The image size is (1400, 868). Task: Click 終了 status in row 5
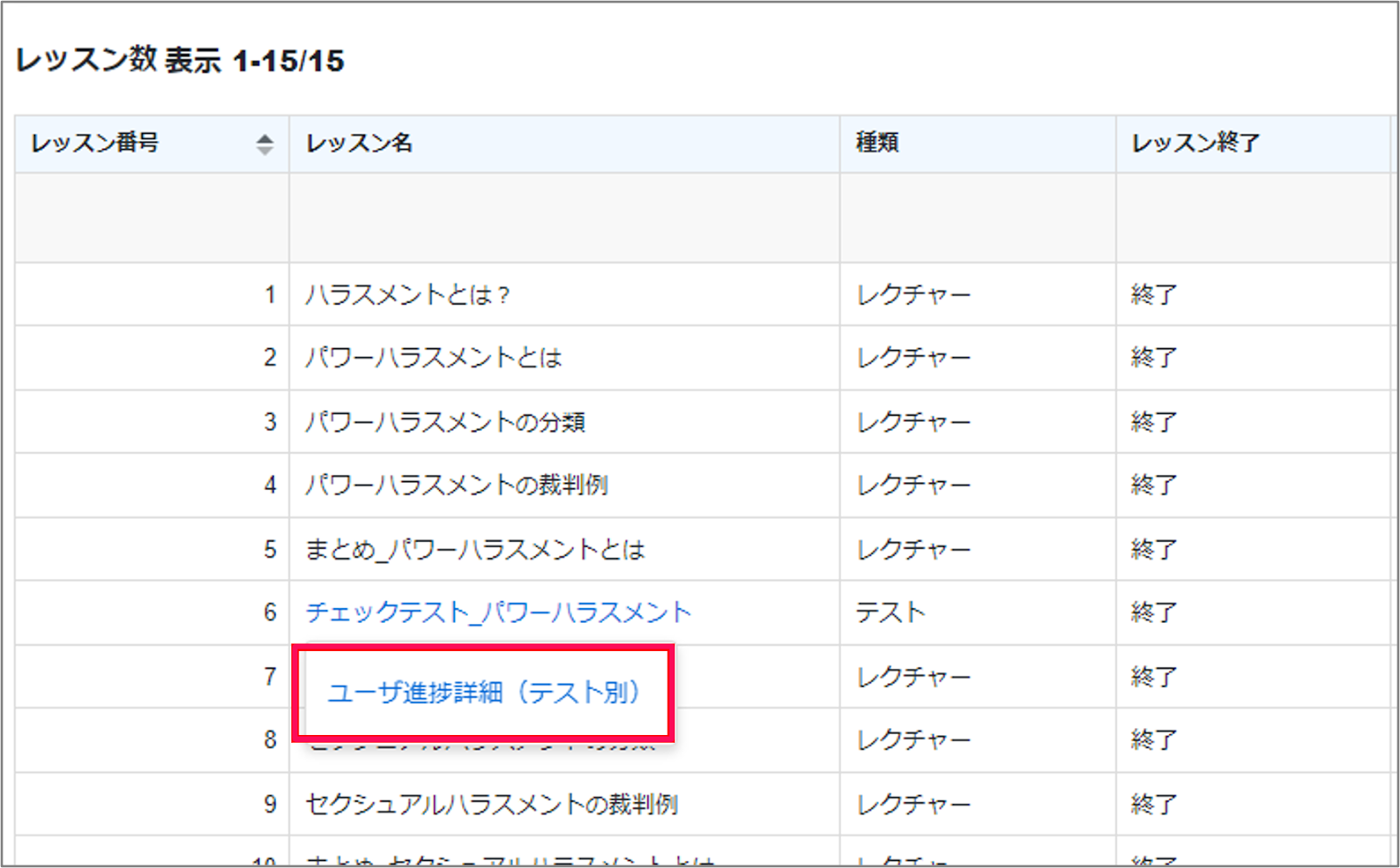1154,549
